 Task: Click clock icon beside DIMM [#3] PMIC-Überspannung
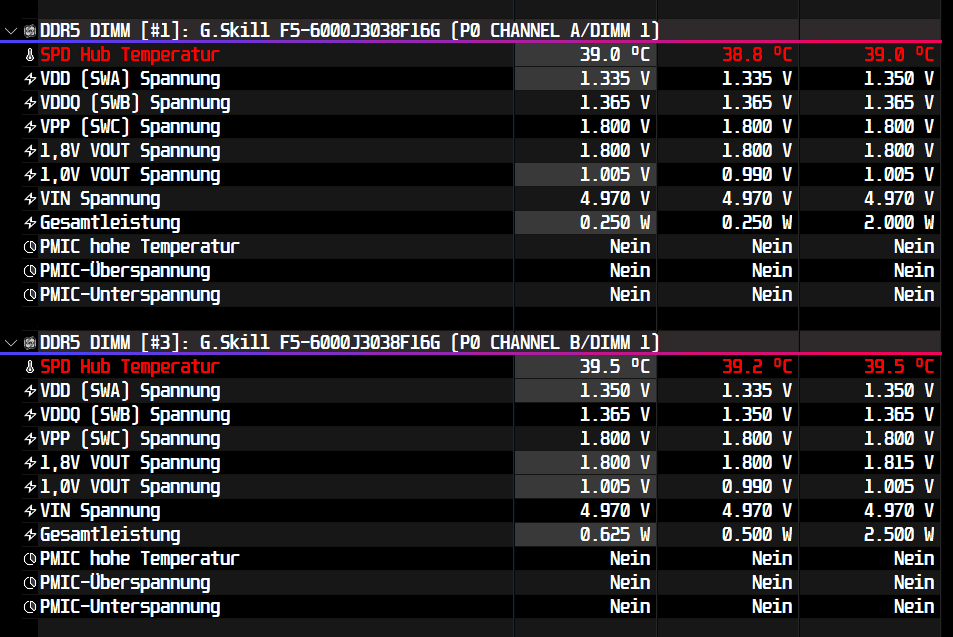pyautogui.click(x=30, y=583)
